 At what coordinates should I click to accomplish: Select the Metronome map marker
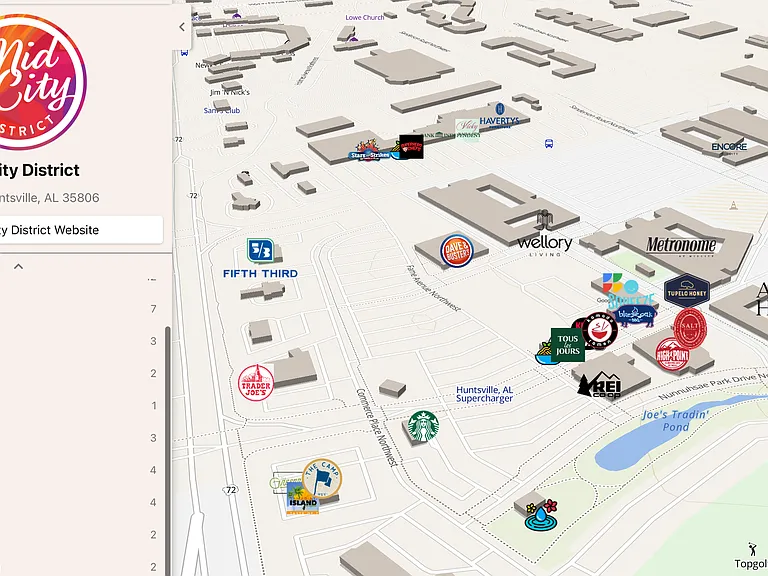pyautogui.click(x=681, y=245)
